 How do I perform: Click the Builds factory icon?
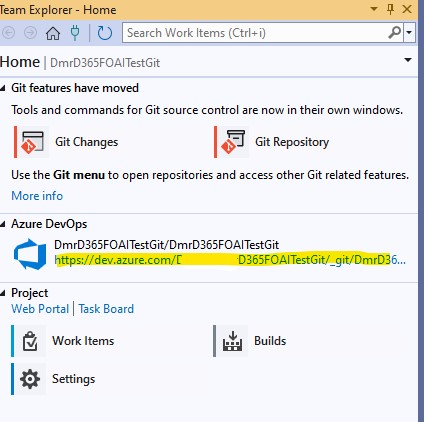click(x=232, y=341)
